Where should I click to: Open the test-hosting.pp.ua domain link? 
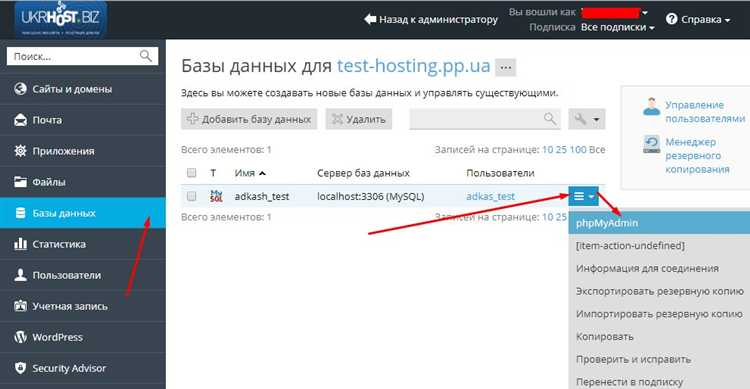pos(414,66)
